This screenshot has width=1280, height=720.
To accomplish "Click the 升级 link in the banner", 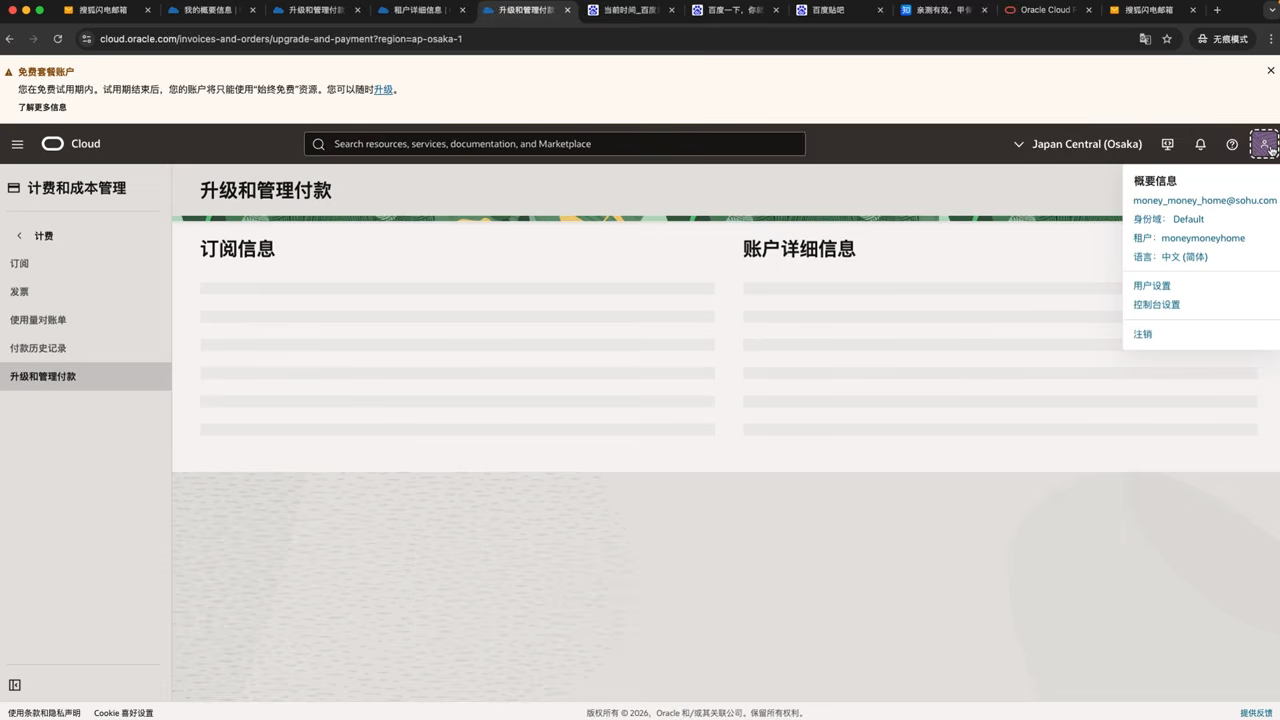I will click(383, 89).
